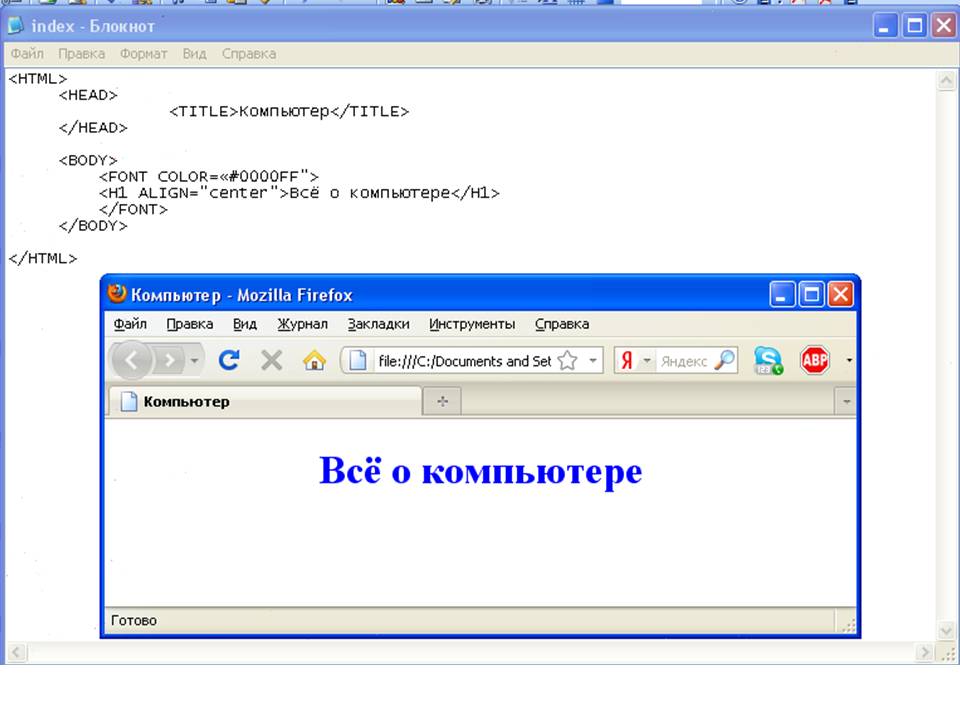Expand the address bar URL dropdown

pos(592,361)
